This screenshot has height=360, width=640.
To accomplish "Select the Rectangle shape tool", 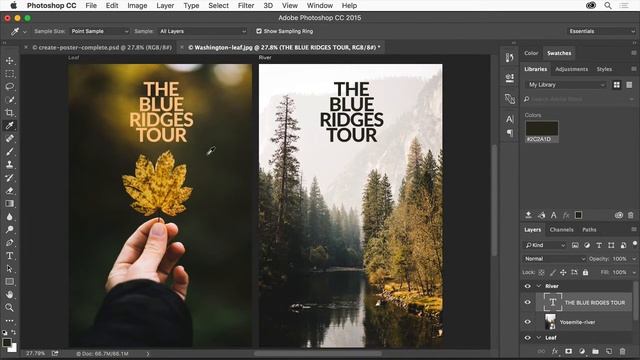I will click(9, 282).
